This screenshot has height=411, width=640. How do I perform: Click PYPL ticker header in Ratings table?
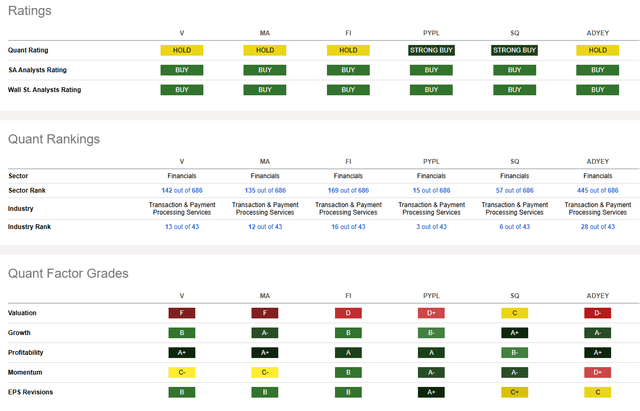click(x=431, y=33)
